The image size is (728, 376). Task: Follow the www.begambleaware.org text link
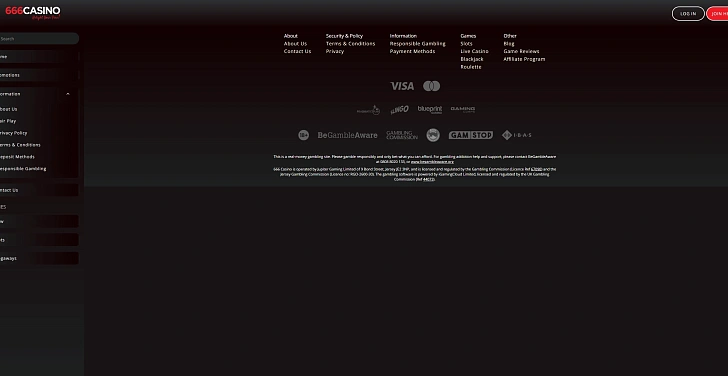[x=432, y=162]
